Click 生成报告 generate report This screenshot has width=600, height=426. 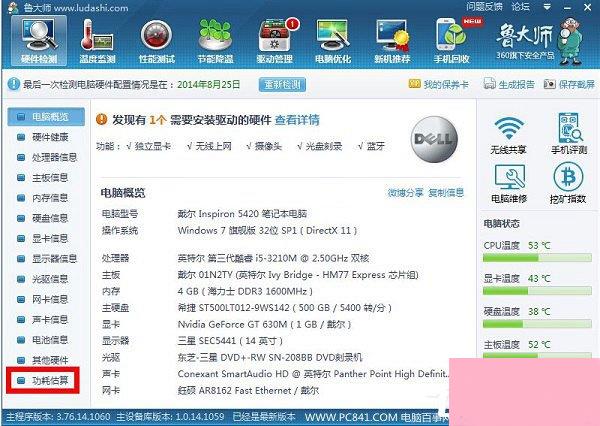click(x=509, y=84)
